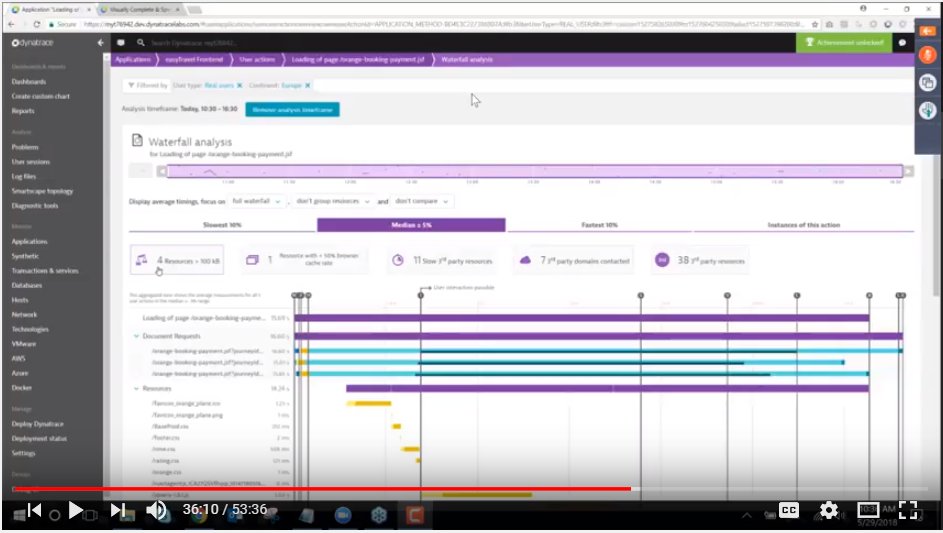Click the orange microphone recorder icon
The height and width of the screenshot is (533, 943).
[x=927, y=55]
